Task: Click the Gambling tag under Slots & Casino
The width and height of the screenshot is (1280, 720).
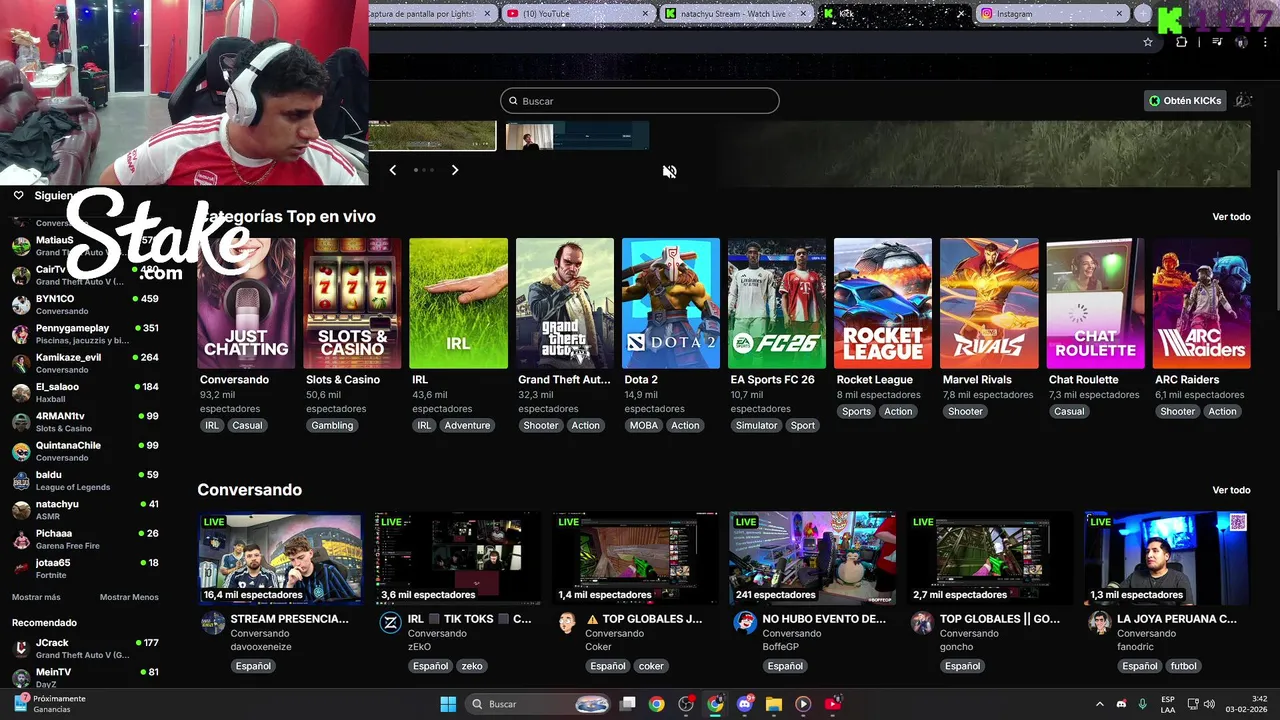Action: click(x=332, y=425)
